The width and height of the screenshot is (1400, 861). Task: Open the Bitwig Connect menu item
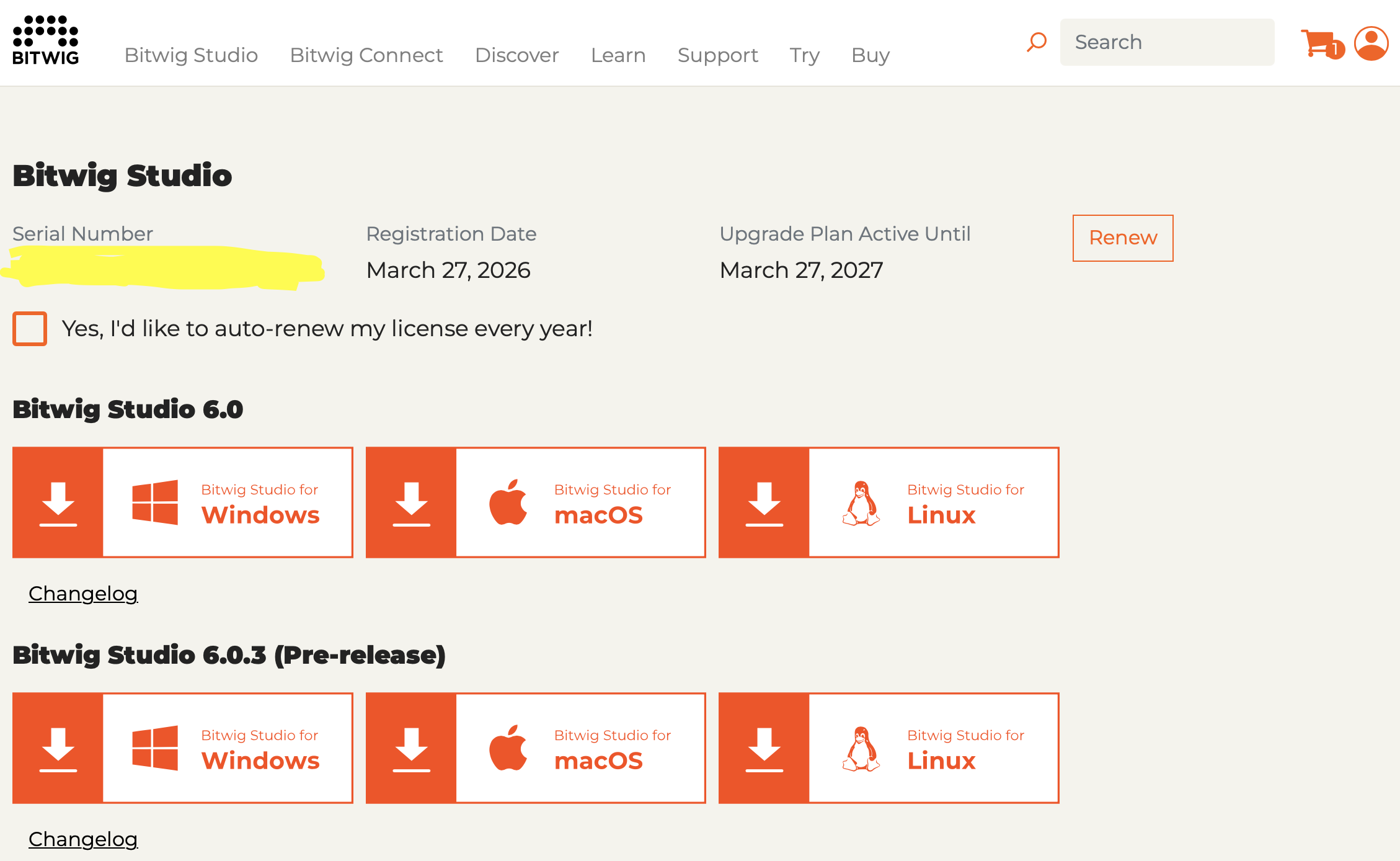(x=366, y=55)
